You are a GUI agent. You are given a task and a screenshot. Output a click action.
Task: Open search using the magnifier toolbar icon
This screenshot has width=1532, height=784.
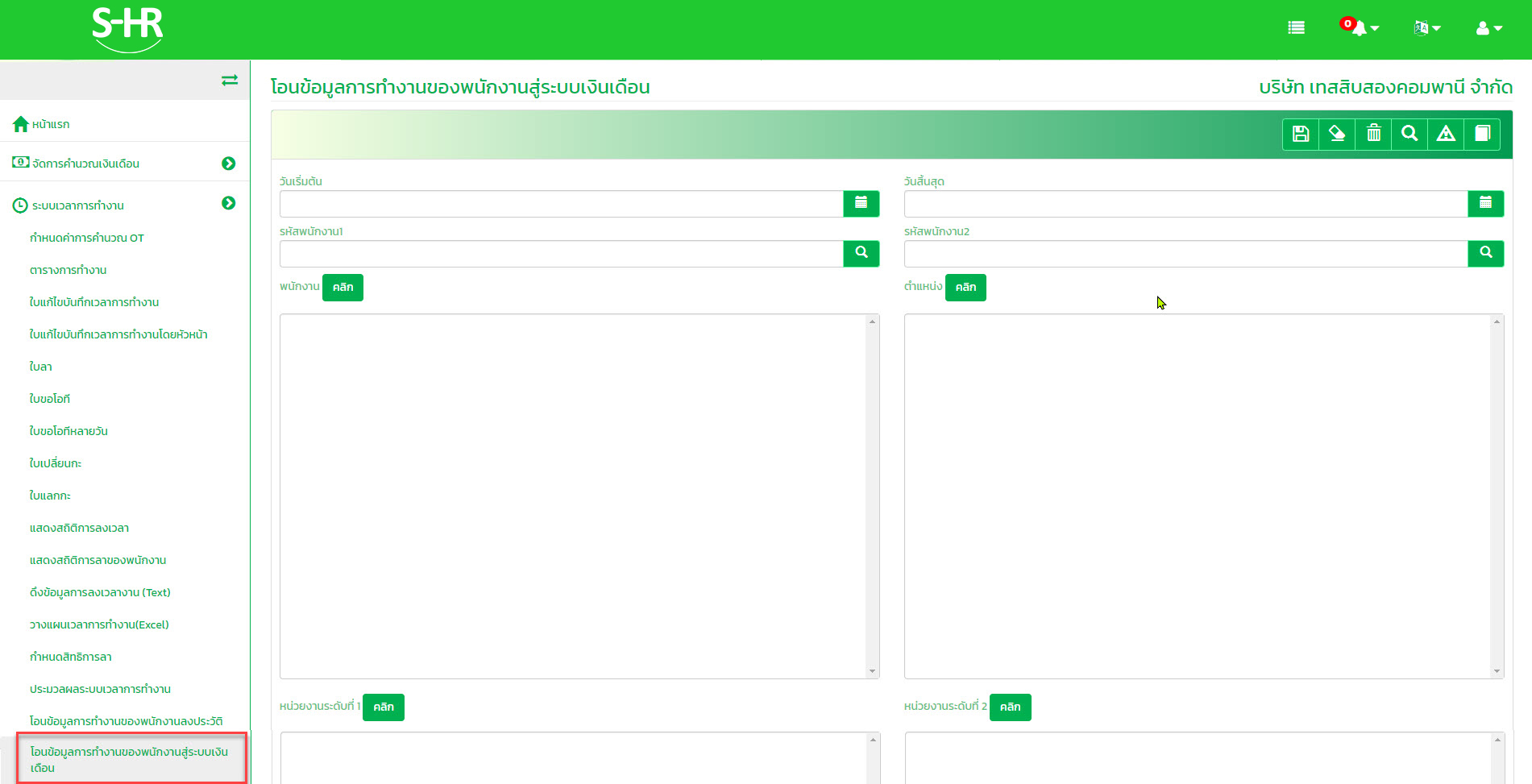pyautogui.click(x=1410, y=134)
